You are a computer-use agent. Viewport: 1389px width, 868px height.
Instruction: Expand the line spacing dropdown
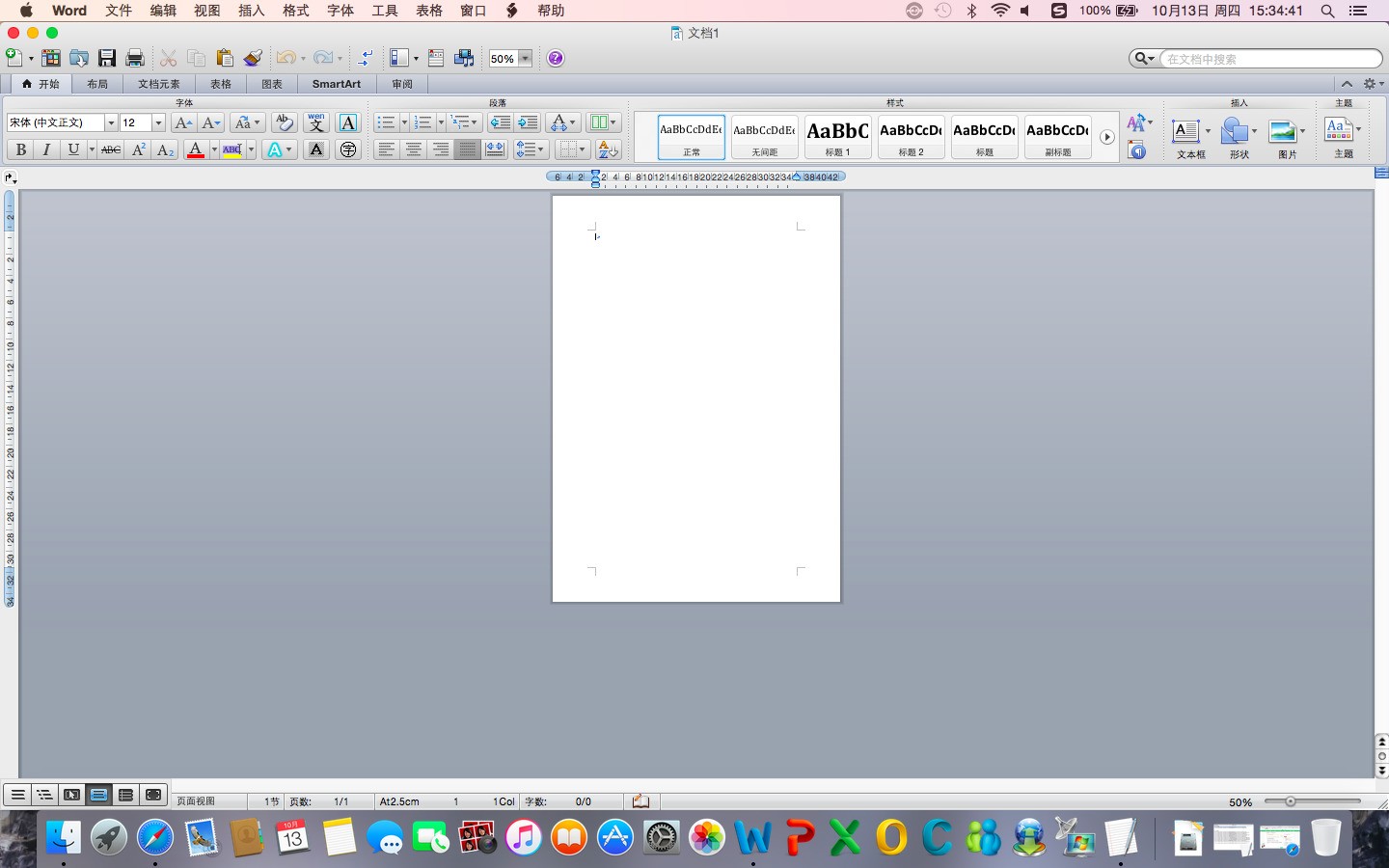point(531,149)
